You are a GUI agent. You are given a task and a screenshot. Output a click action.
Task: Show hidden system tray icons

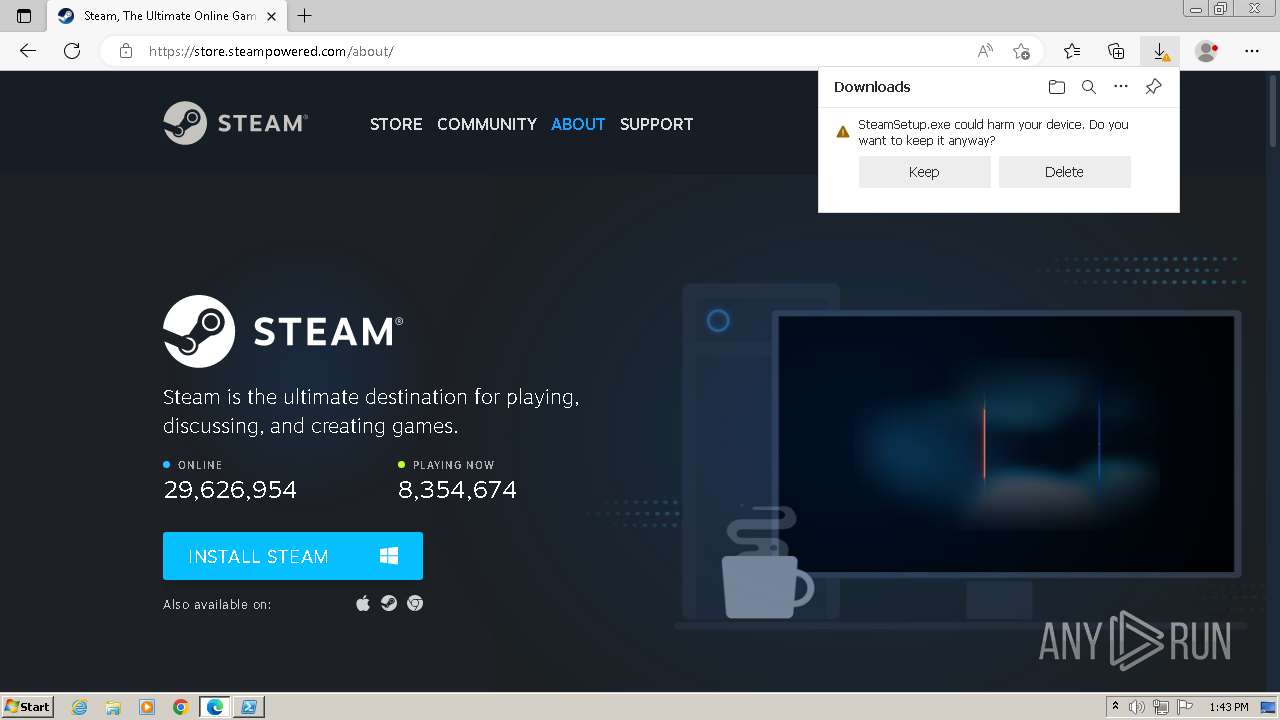point(1116,707)
